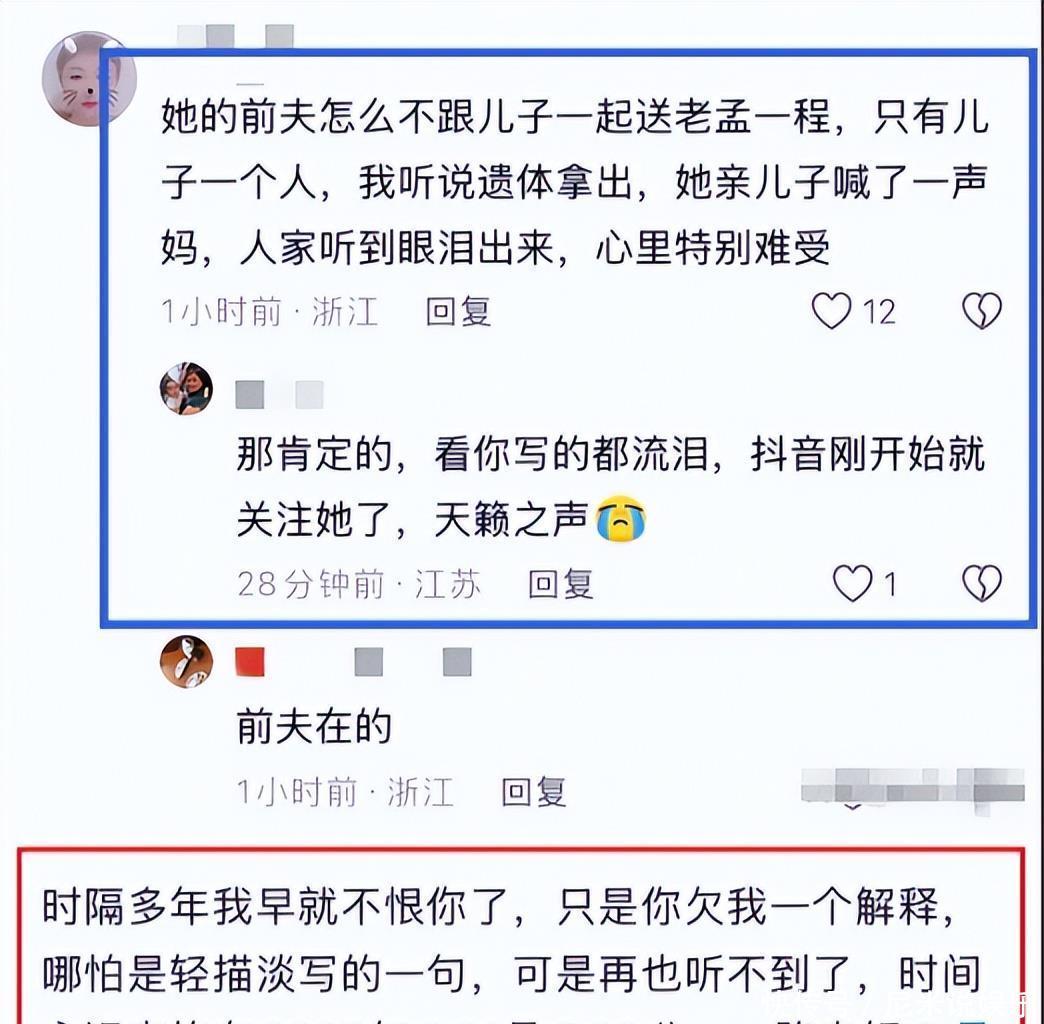
Task: Tap broken-heart icon on 天籁之声 reply
Action: 982,583
